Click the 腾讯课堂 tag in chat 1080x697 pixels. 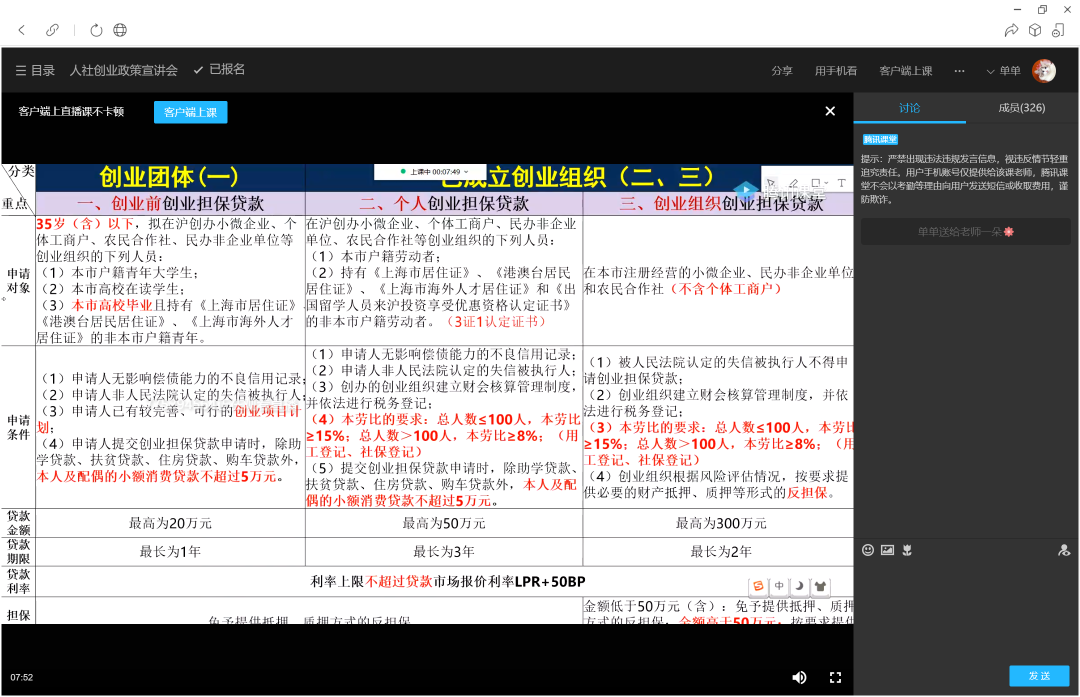[880, 140]
